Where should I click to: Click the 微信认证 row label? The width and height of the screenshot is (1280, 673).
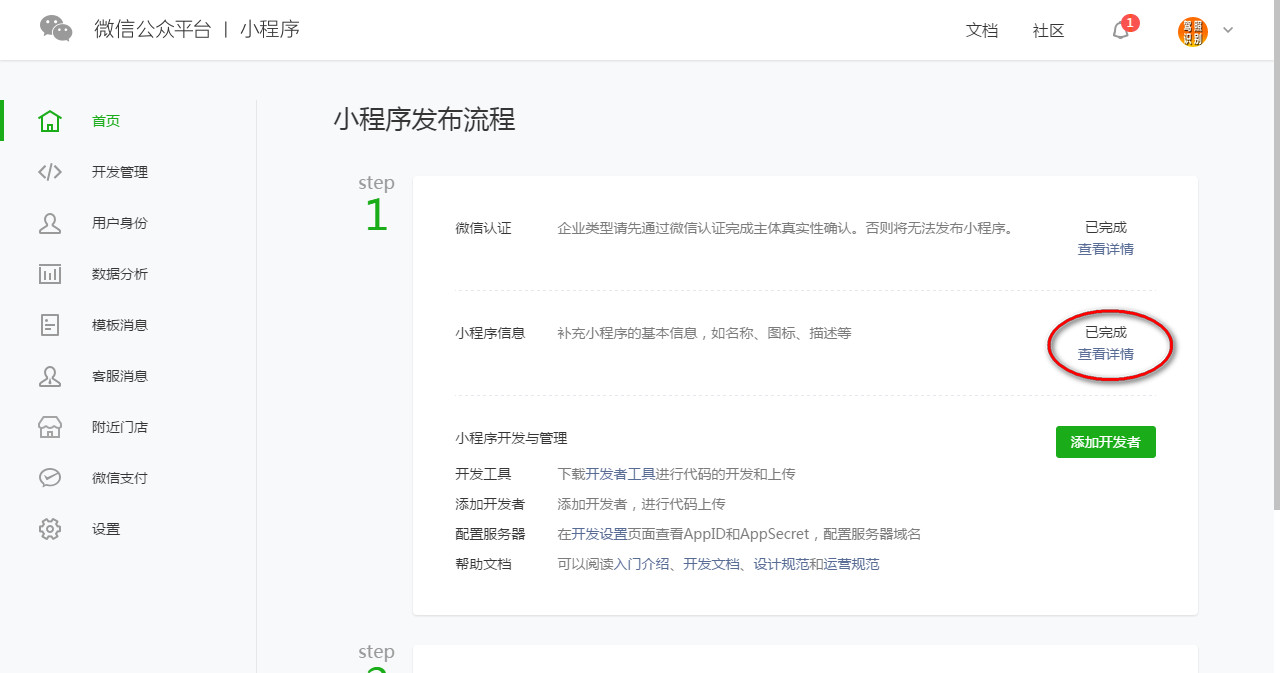(x=483, y=228)
